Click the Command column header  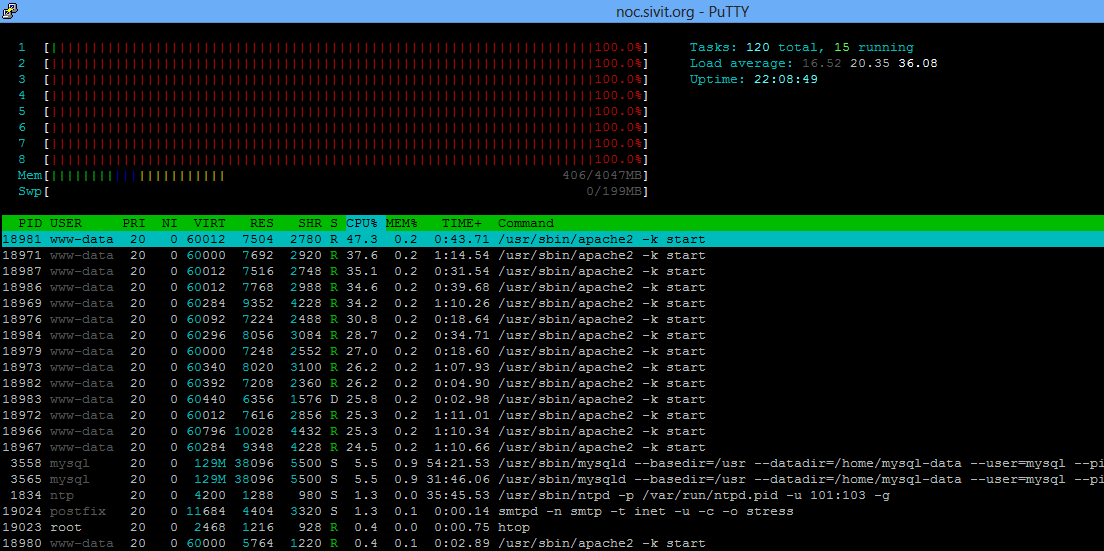(526, 223)
